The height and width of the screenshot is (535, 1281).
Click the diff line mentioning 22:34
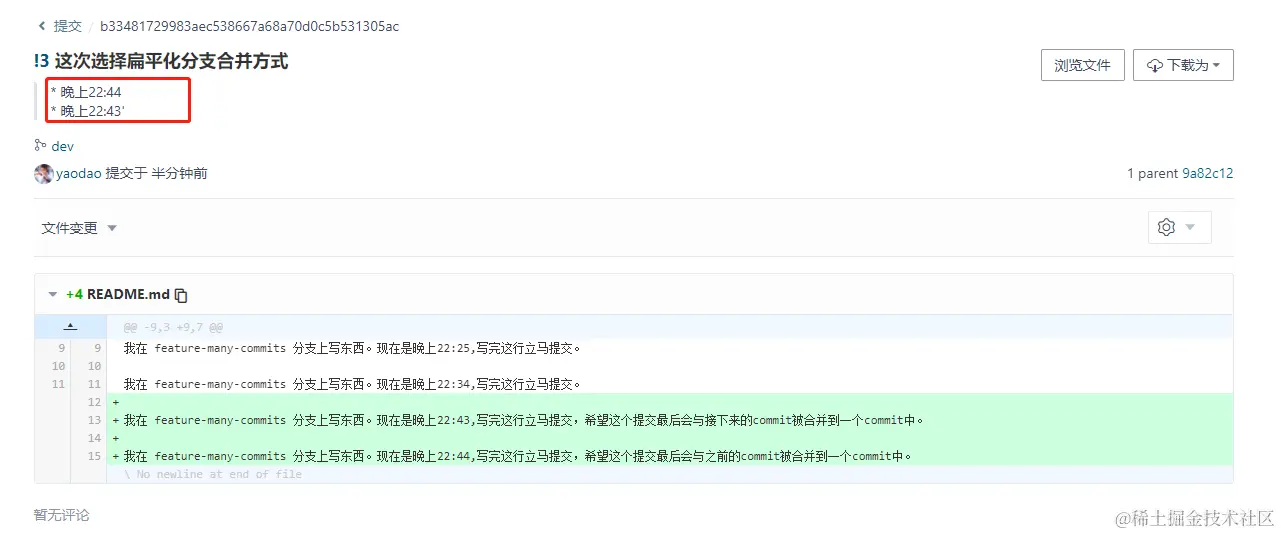pos(669,384)
